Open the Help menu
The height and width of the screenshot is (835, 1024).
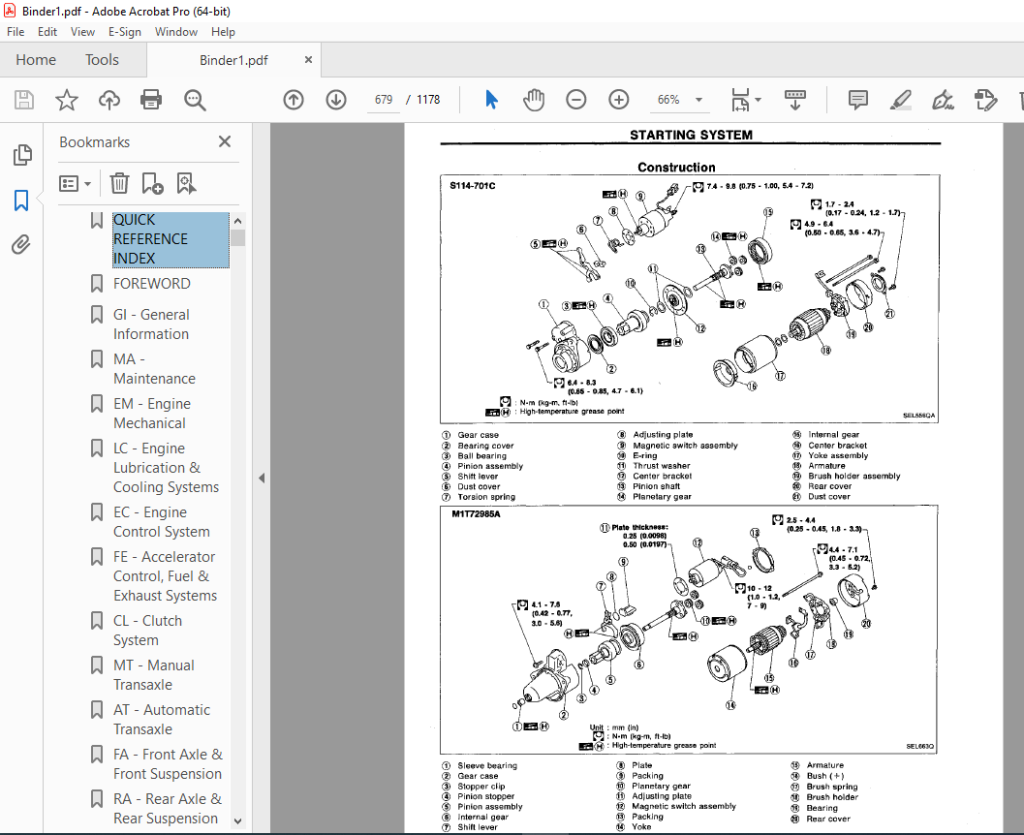223,32
